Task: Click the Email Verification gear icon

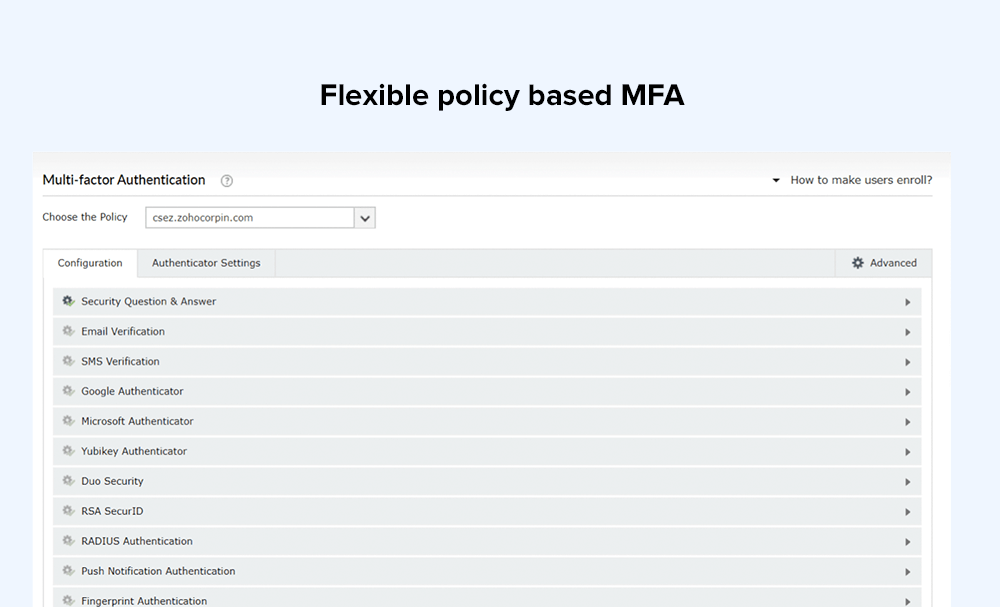Action: (x=68, y=331)
